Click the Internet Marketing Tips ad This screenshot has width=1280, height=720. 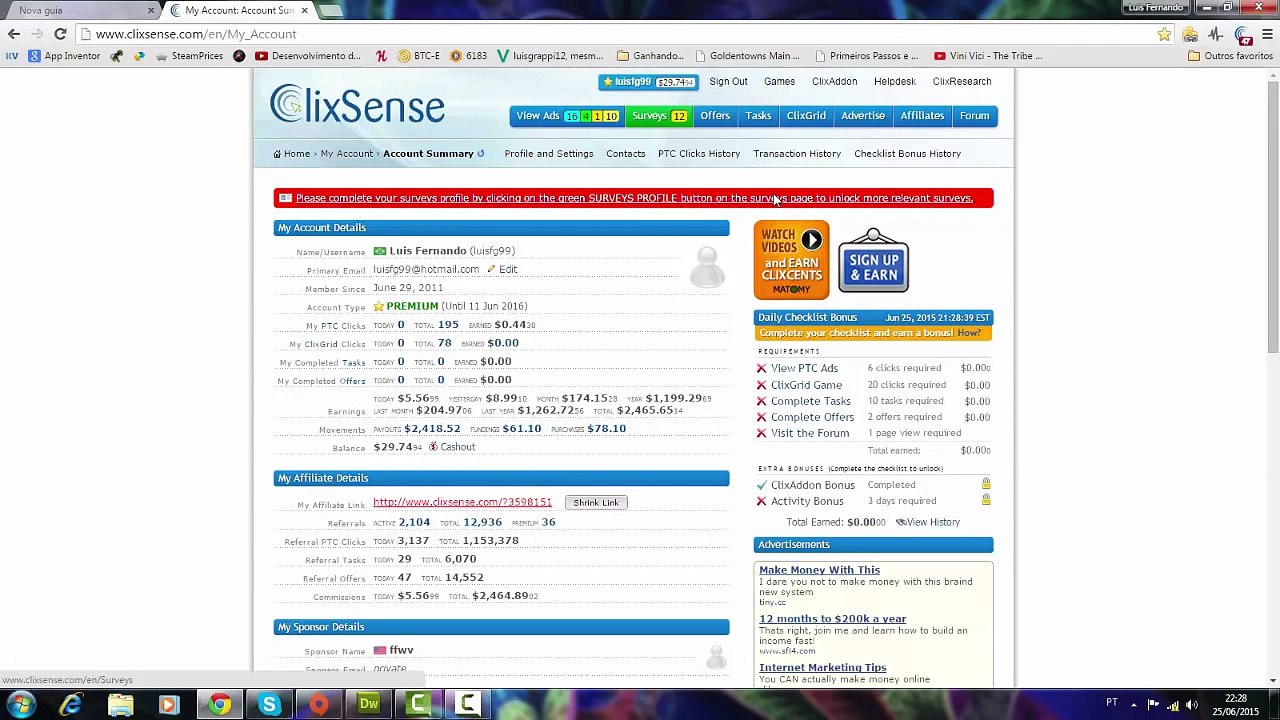822,668
